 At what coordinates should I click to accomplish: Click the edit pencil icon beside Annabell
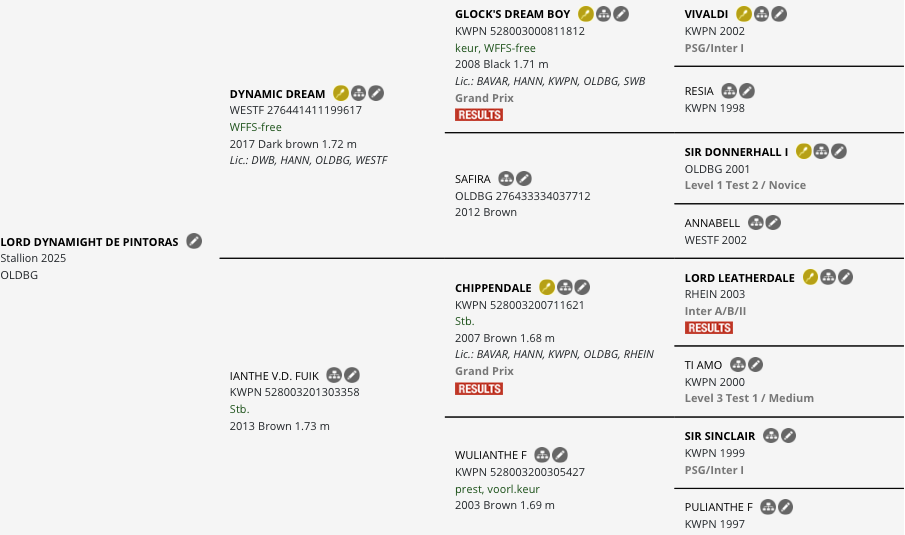[773, 223]
